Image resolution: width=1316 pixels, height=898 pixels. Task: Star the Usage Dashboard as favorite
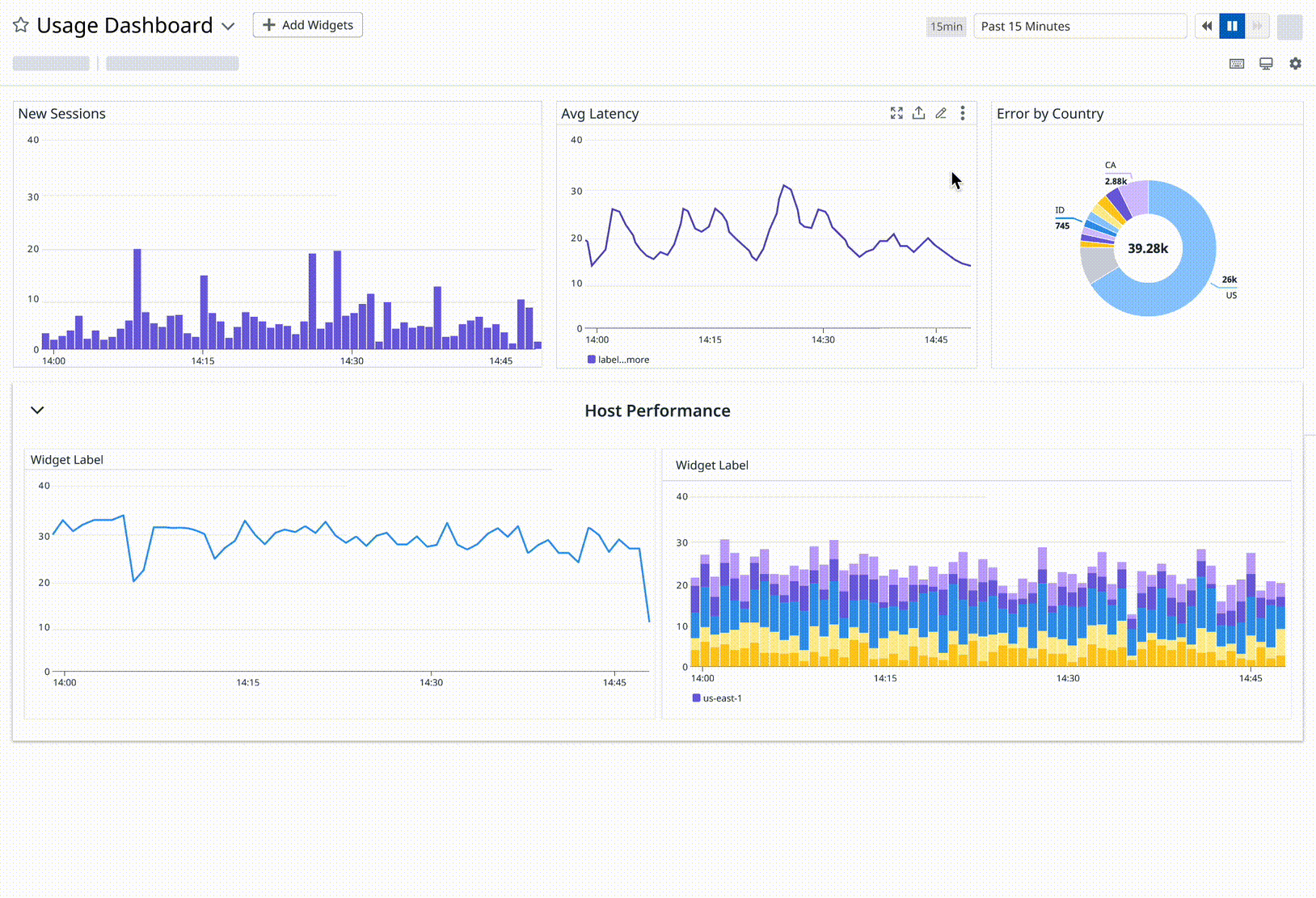pos(21,25)
